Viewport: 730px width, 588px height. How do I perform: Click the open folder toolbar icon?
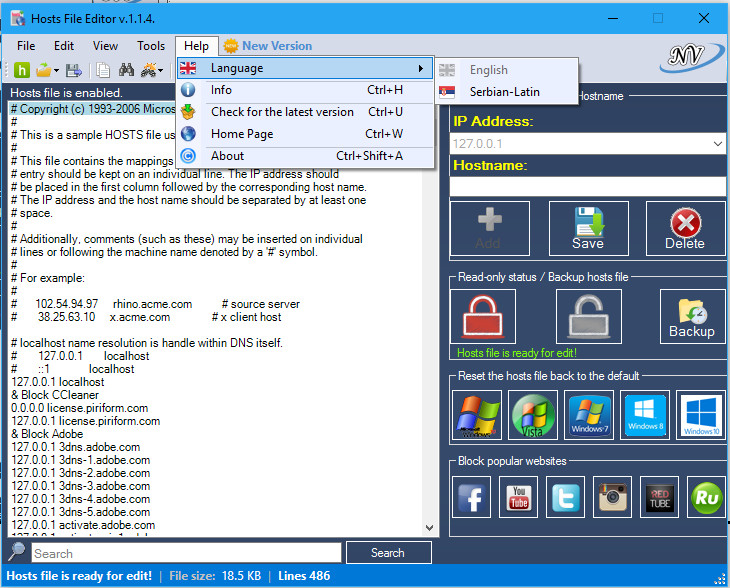click(43, 70)
